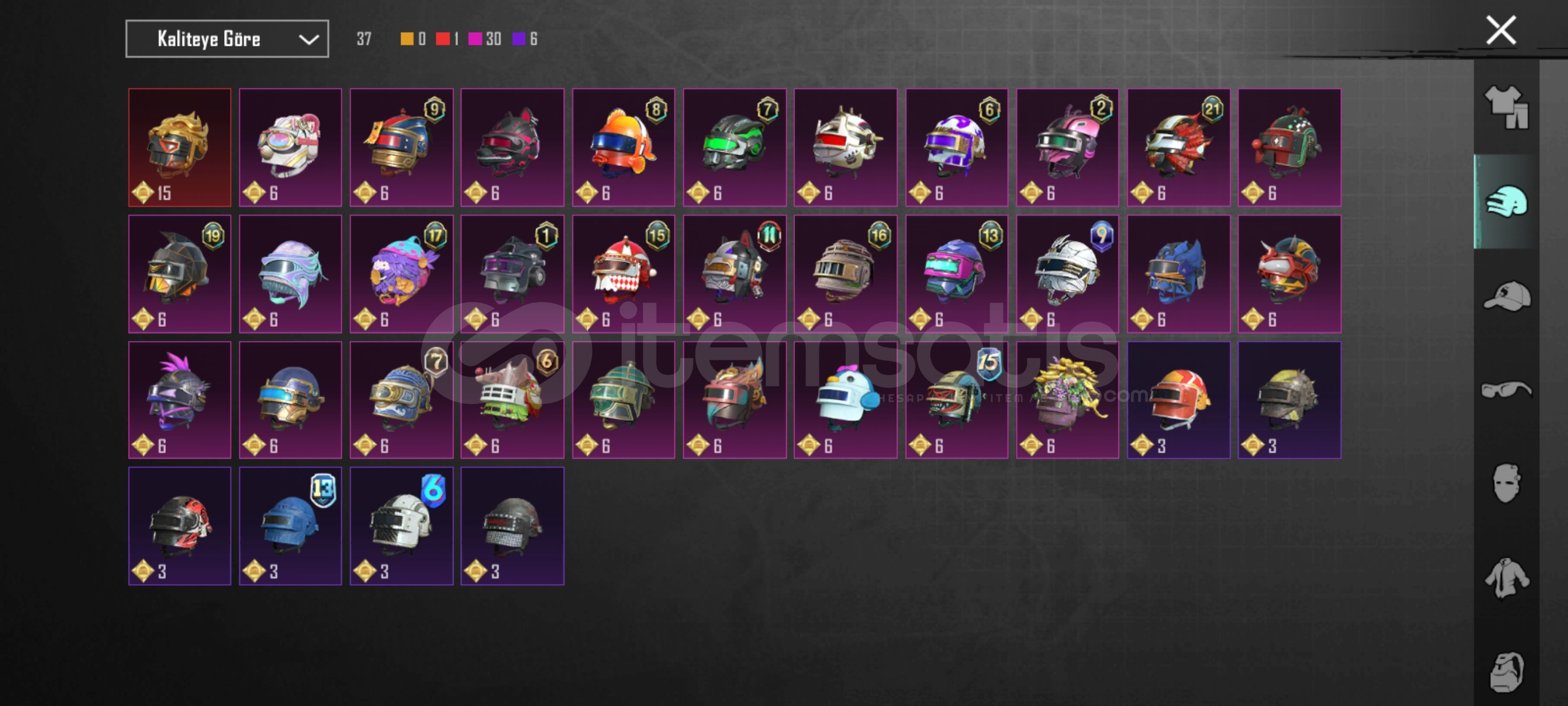Open the sunglasses category icon
1568x706 pixels.
[1507, 390]
